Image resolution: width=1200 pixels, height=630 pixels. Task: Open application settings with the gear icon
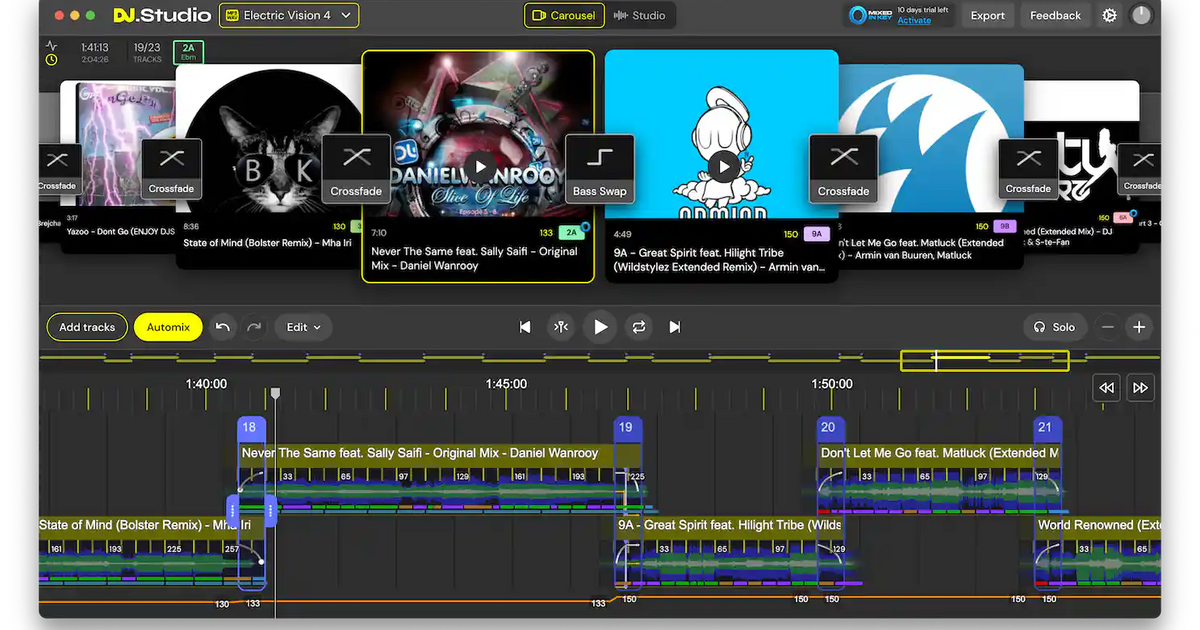pyautogui.click(x=1108, y=15)
